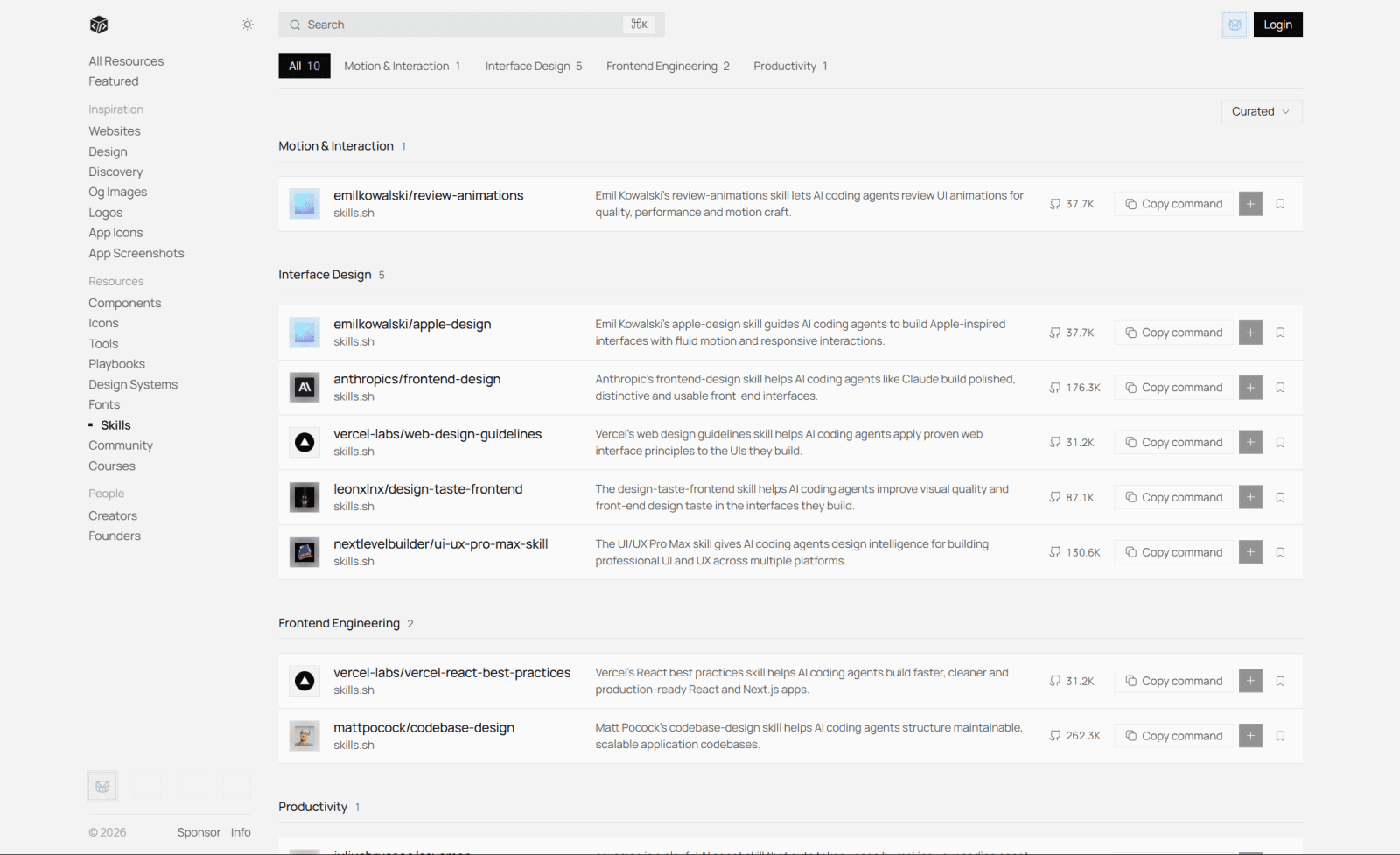This screenshot has width=1400, height=855.
Task: Click the Login button
Action: (1277, 25)
